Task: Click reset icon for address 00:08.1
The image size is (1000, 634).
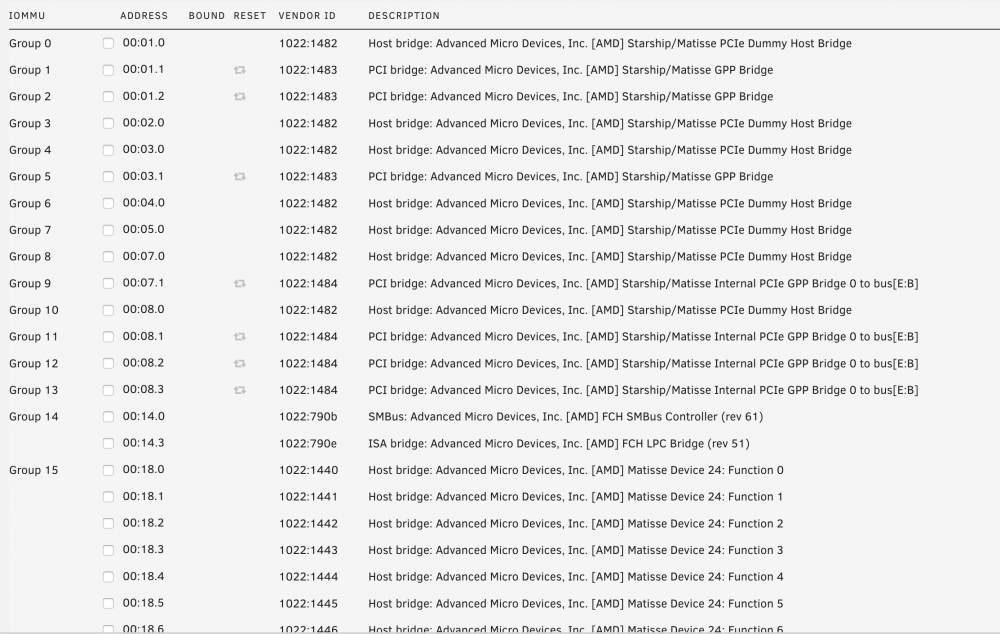Action: (x=240, y=337)
